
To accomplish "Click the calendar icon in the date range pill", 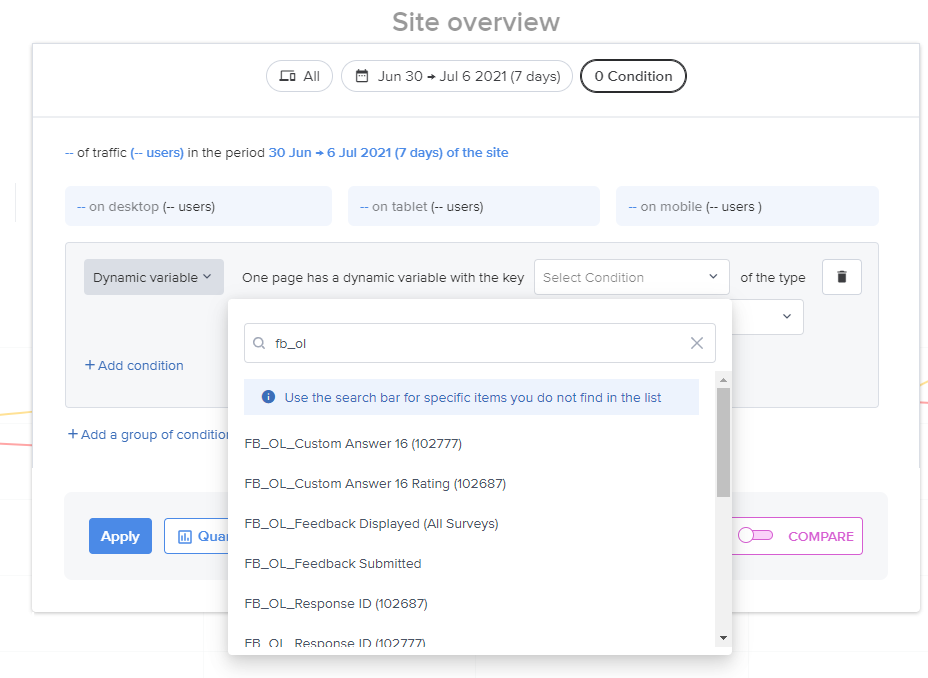I will (362, 76).
